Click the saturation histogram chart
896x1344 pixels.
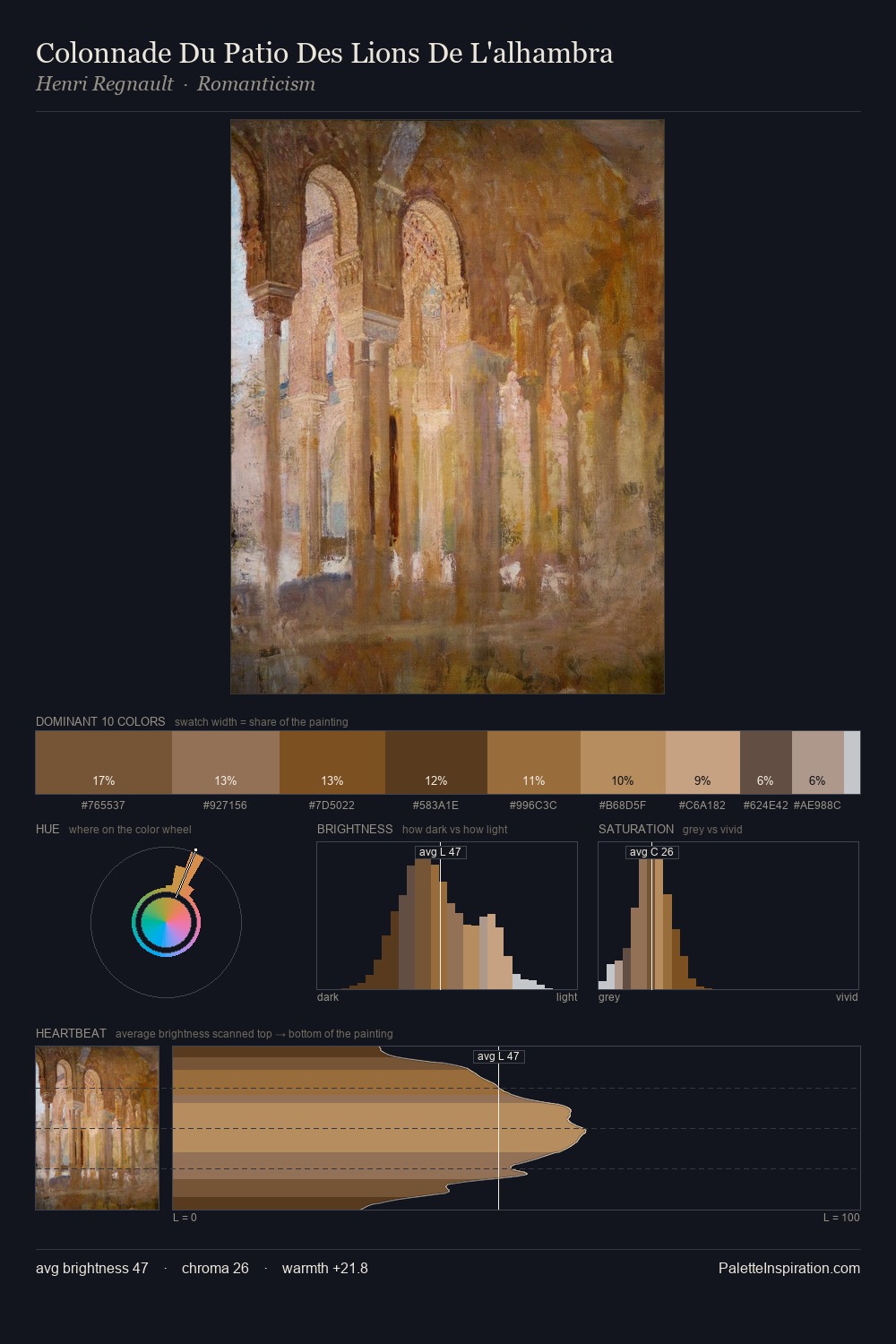[x=728, y=916]
